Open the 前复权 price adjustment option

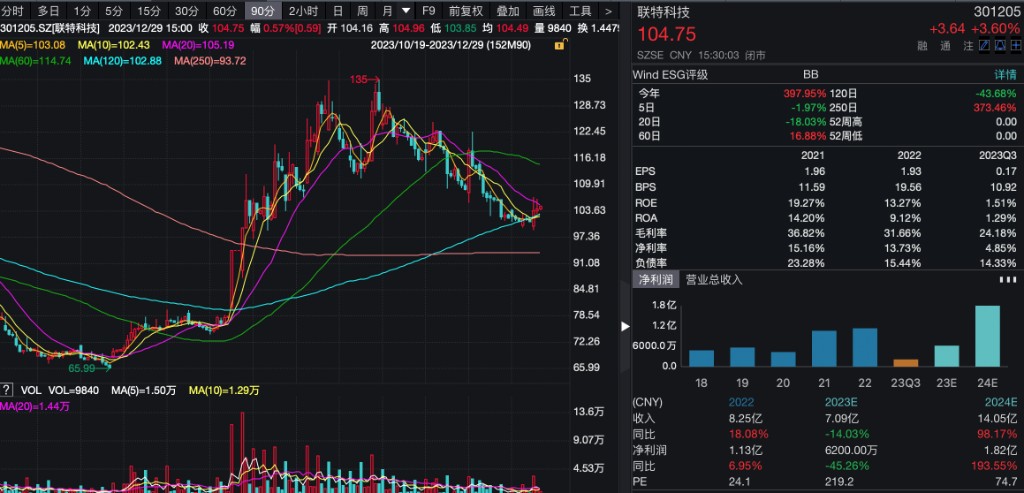point(465,10)
